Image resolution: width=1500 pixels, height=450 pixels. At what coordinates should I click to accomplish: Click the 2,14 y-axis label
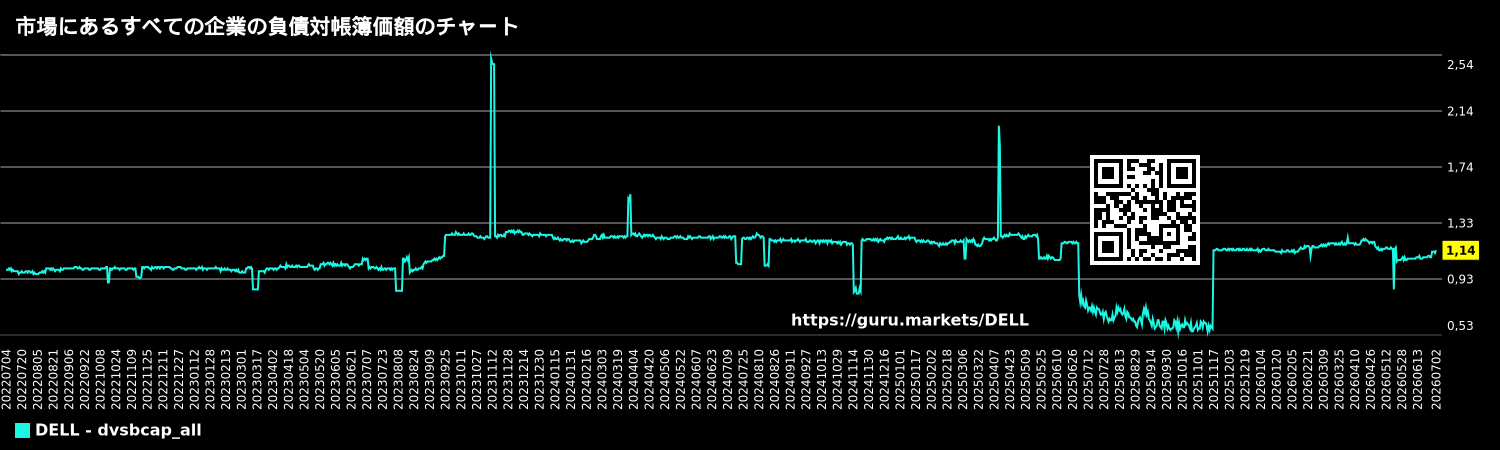[1460, 111]
